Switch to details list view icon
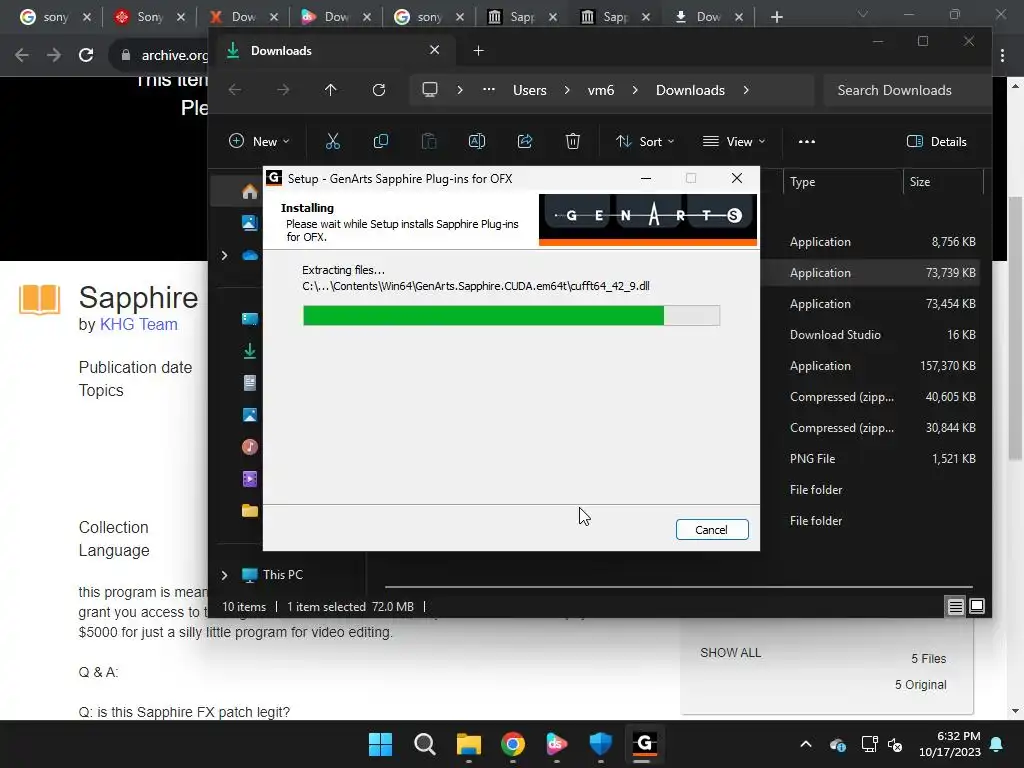 (955, 607)
